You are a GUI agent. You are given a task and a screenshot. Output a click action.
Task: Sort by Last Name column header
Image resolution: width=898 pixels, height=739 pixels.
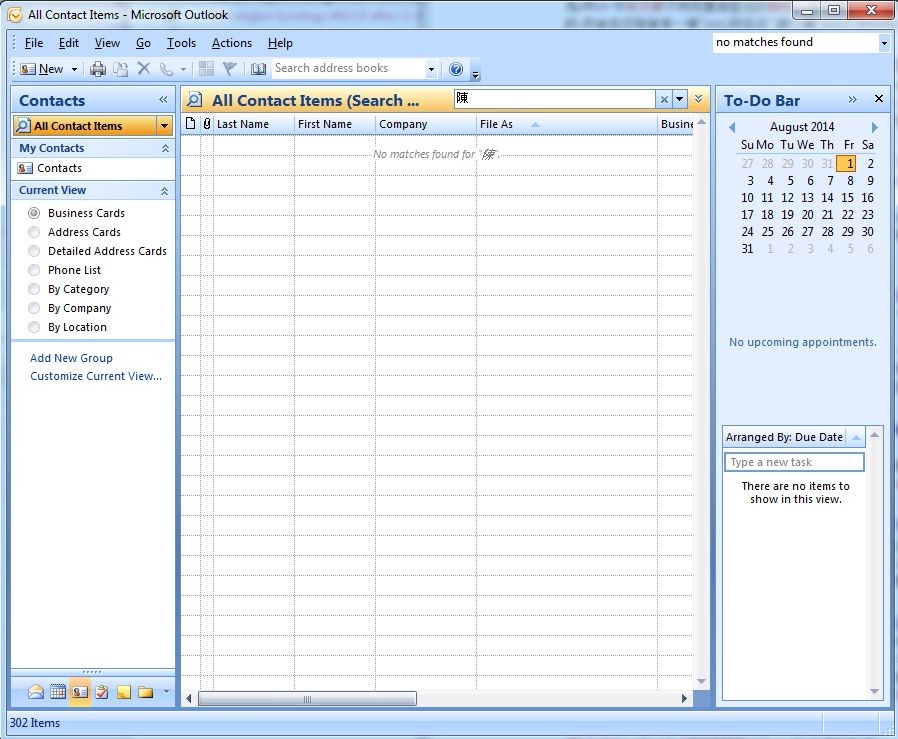click(254, 124)
